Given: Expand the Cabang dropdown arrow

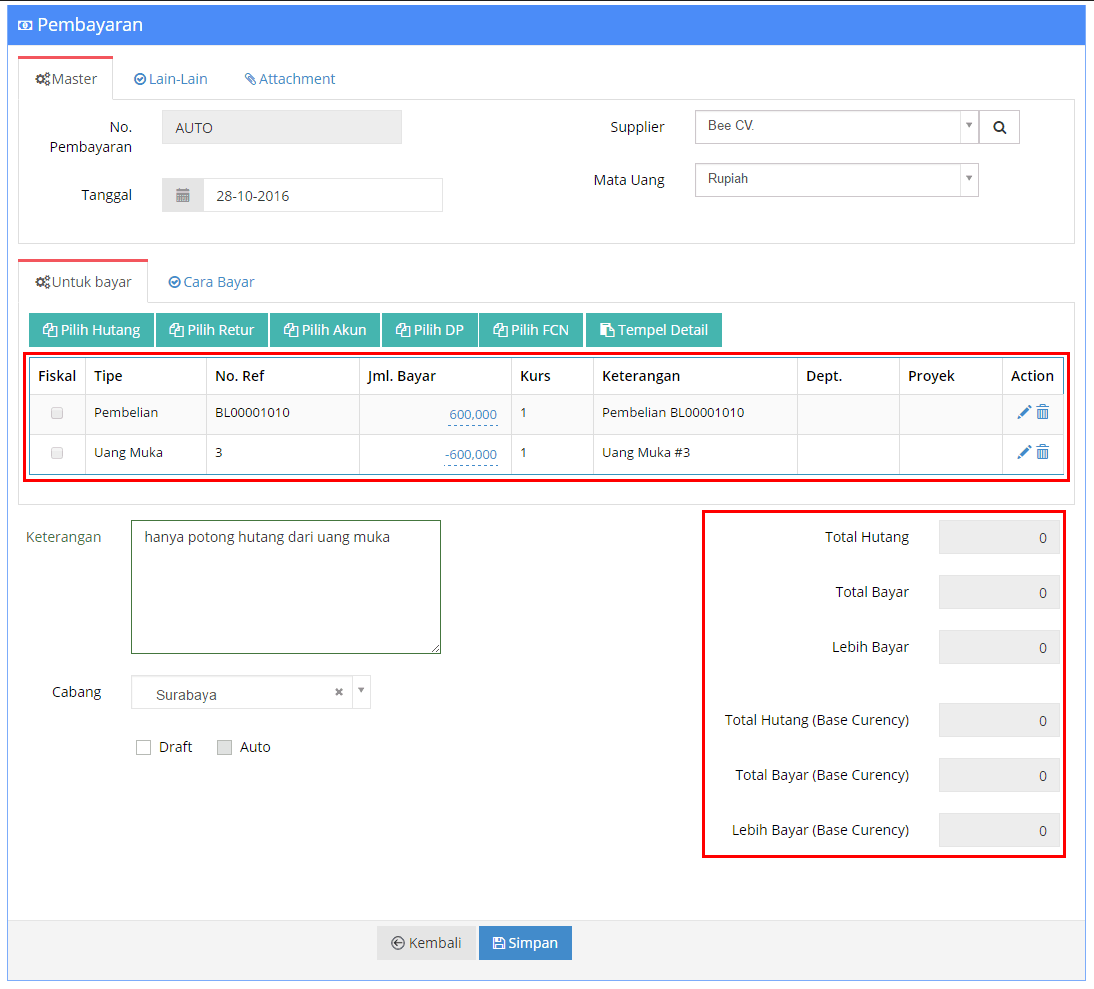Looking at the screenshot, I should [x=361, y=690].
